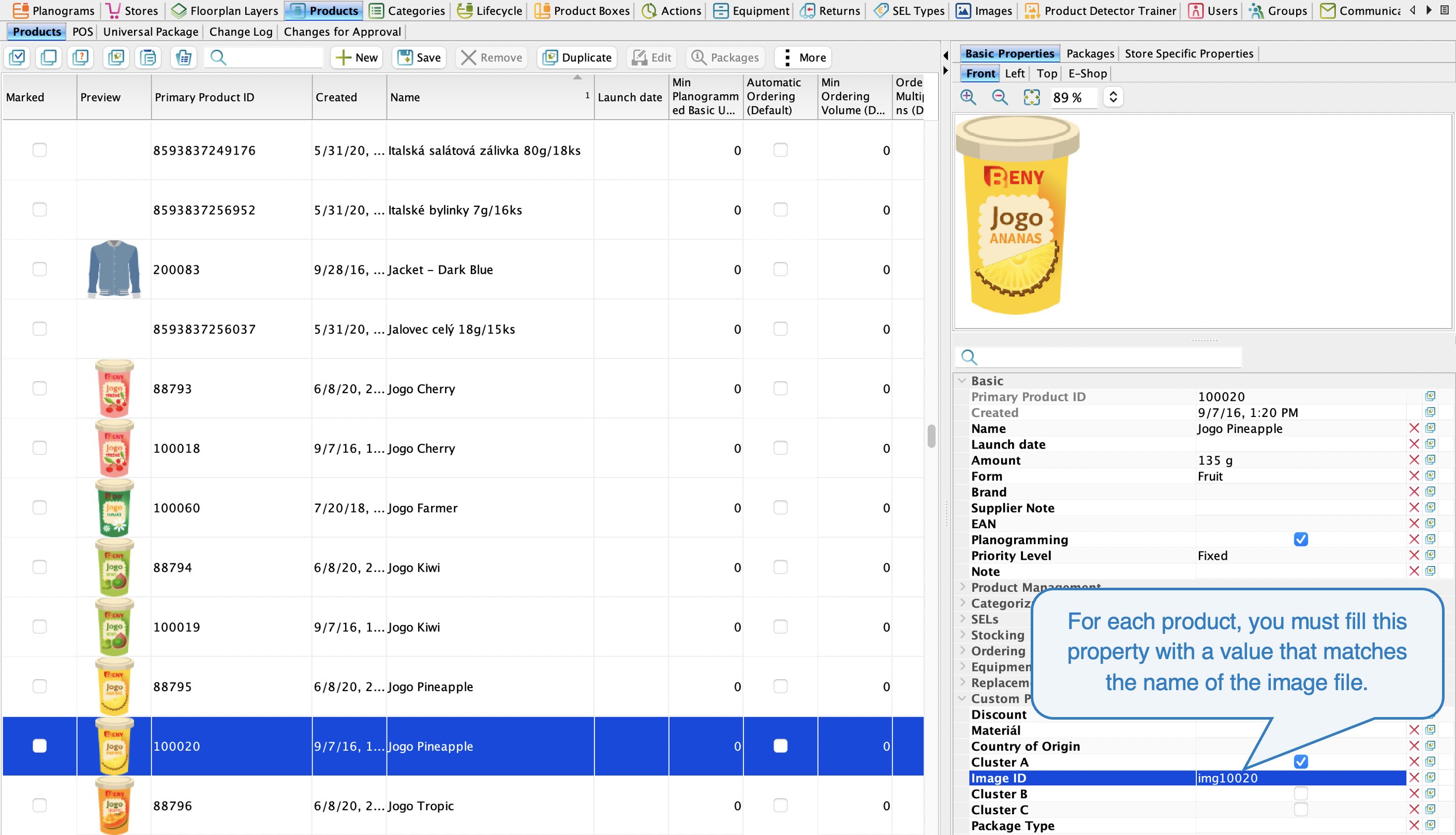Open the Lifecycle module
Image resolution: width=1456 pixels, height=835 pixels.
(489, 10)
